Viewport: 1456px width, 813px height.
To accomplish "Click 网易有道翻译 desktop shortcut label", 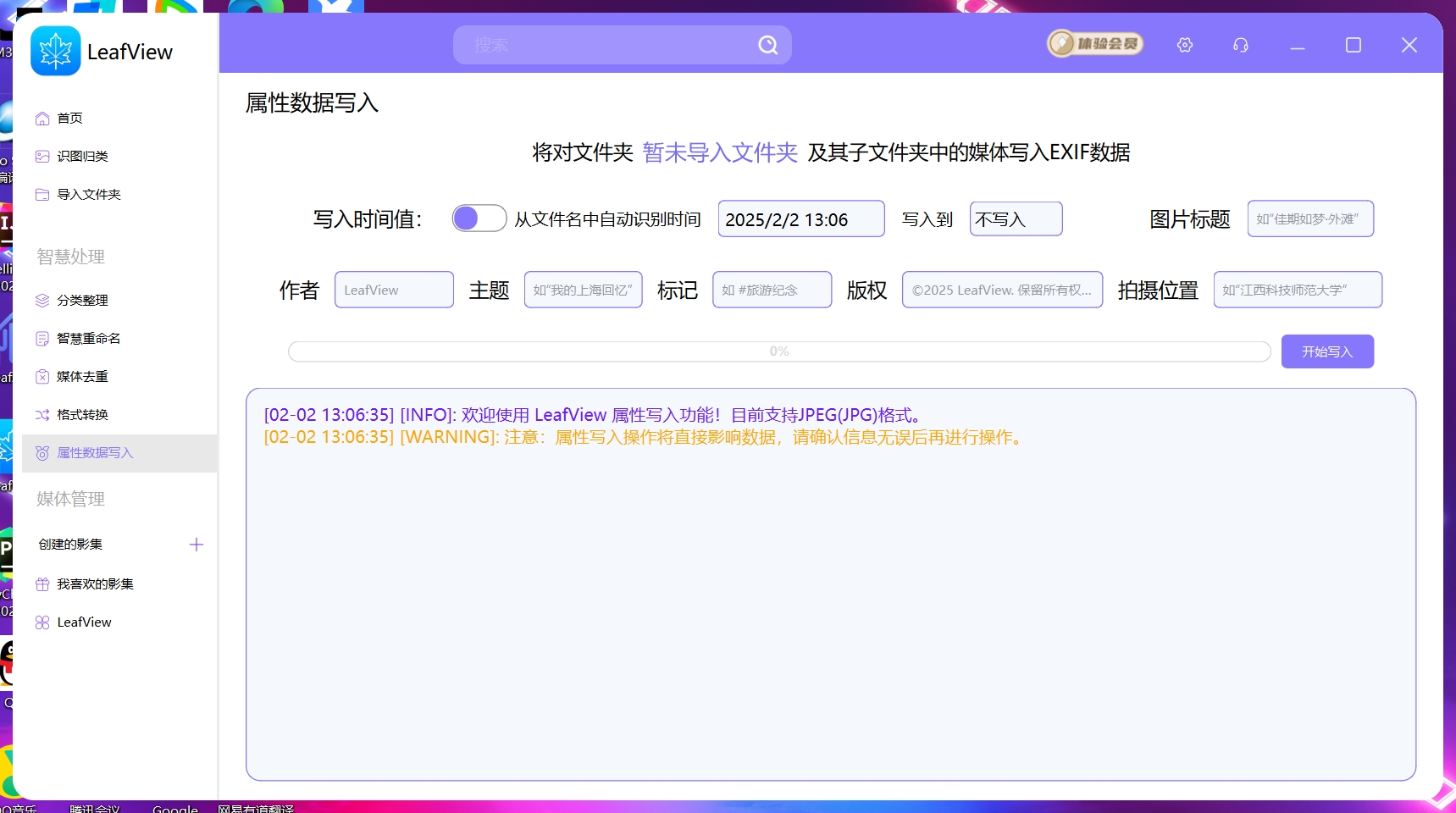I will point(256,809).
